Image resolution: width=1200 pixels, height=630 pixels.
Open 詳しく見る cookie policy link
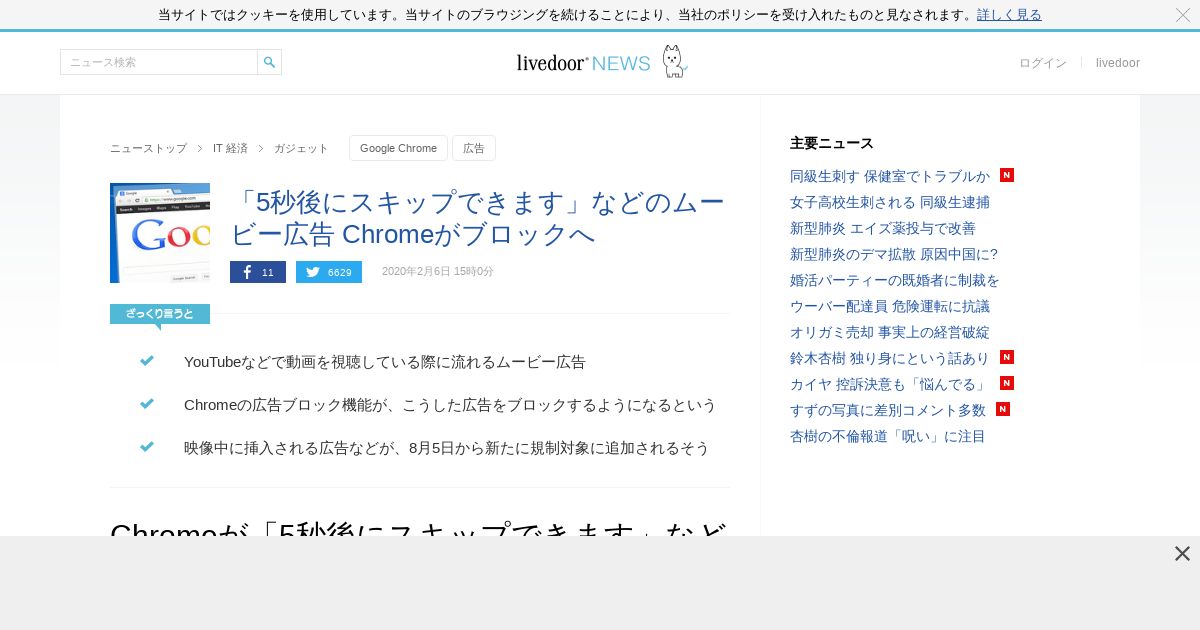(1009, 15)
